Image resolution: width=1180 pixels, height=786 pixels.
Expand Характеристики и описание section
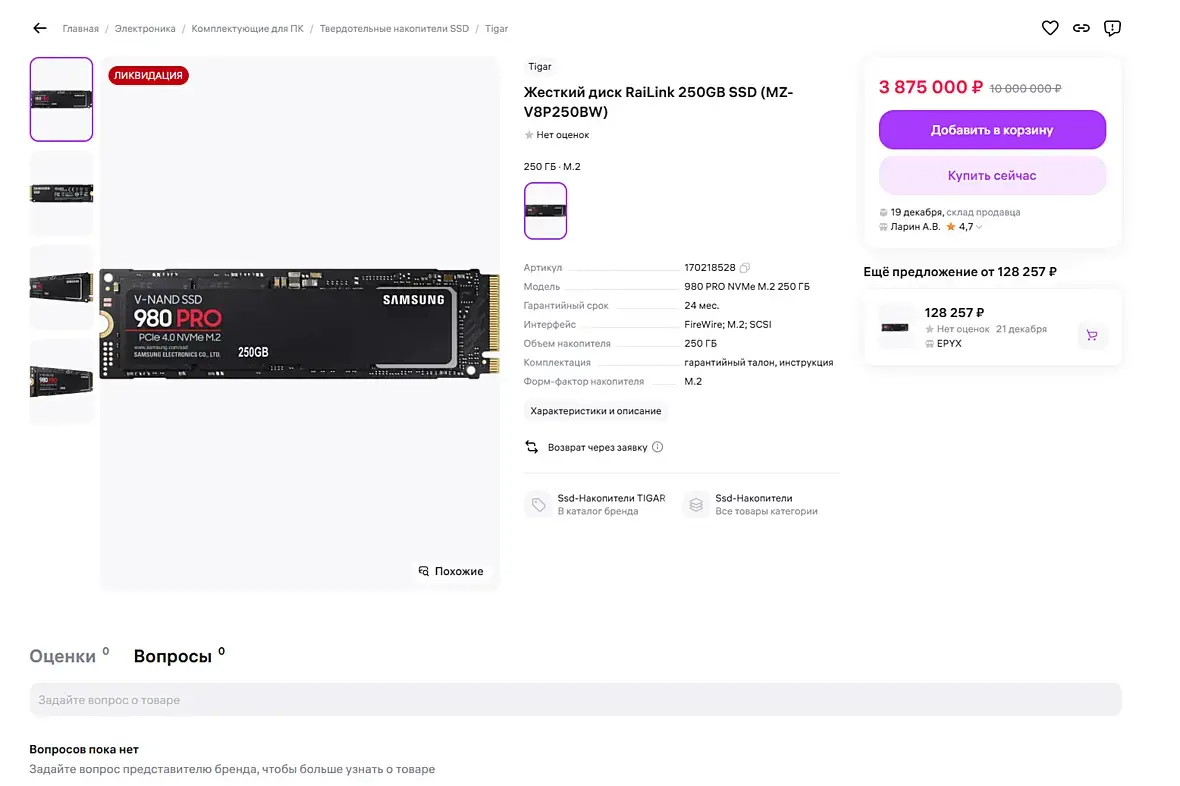pos(596,411)
